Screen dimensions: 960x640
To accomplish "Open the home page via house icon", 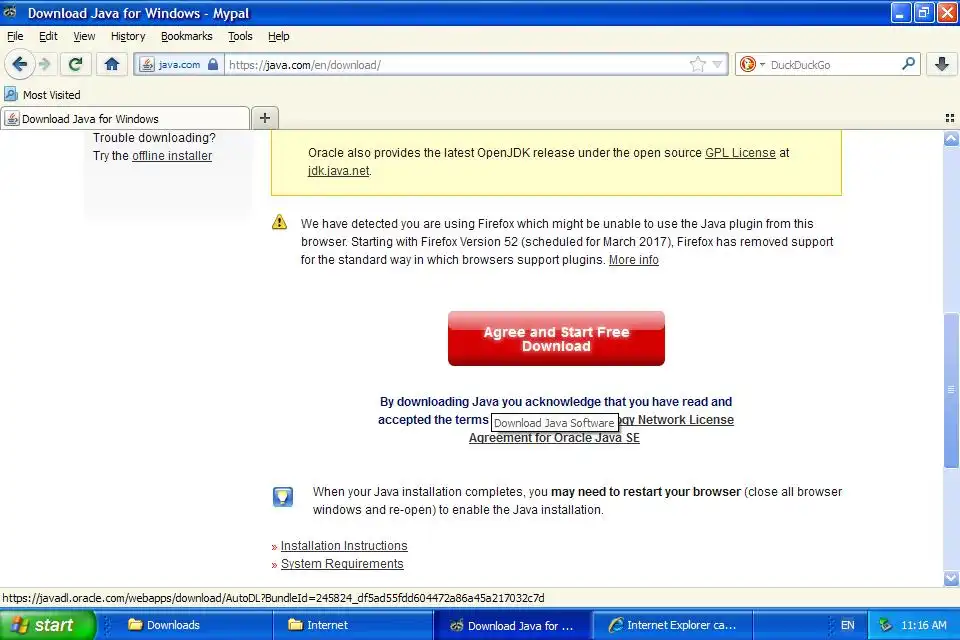I will 111,64.
